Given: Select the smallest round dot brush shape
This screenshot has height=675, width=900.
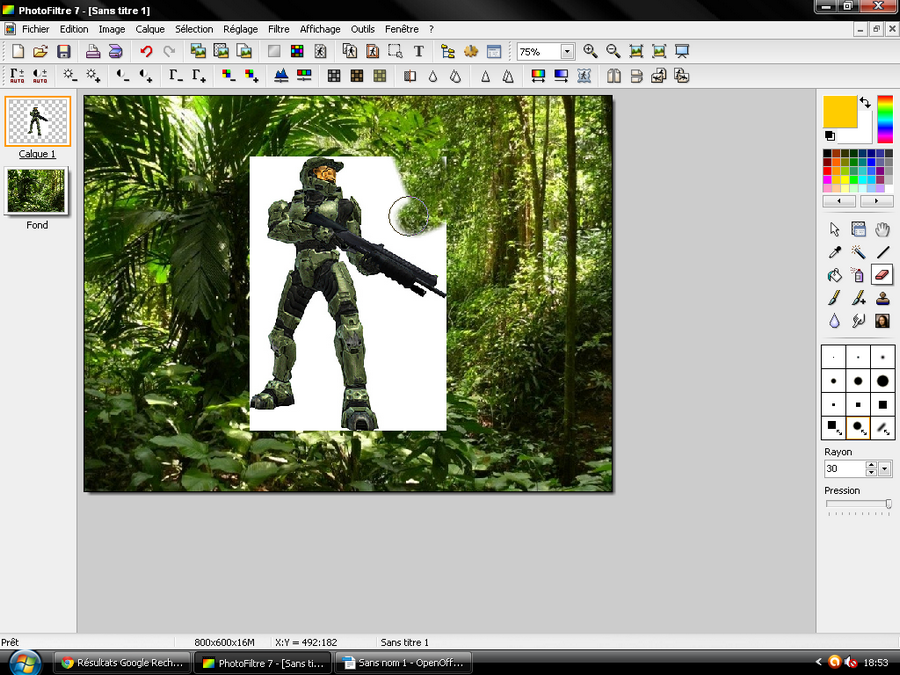Looking at the screenshot, I should coord(833,357).
